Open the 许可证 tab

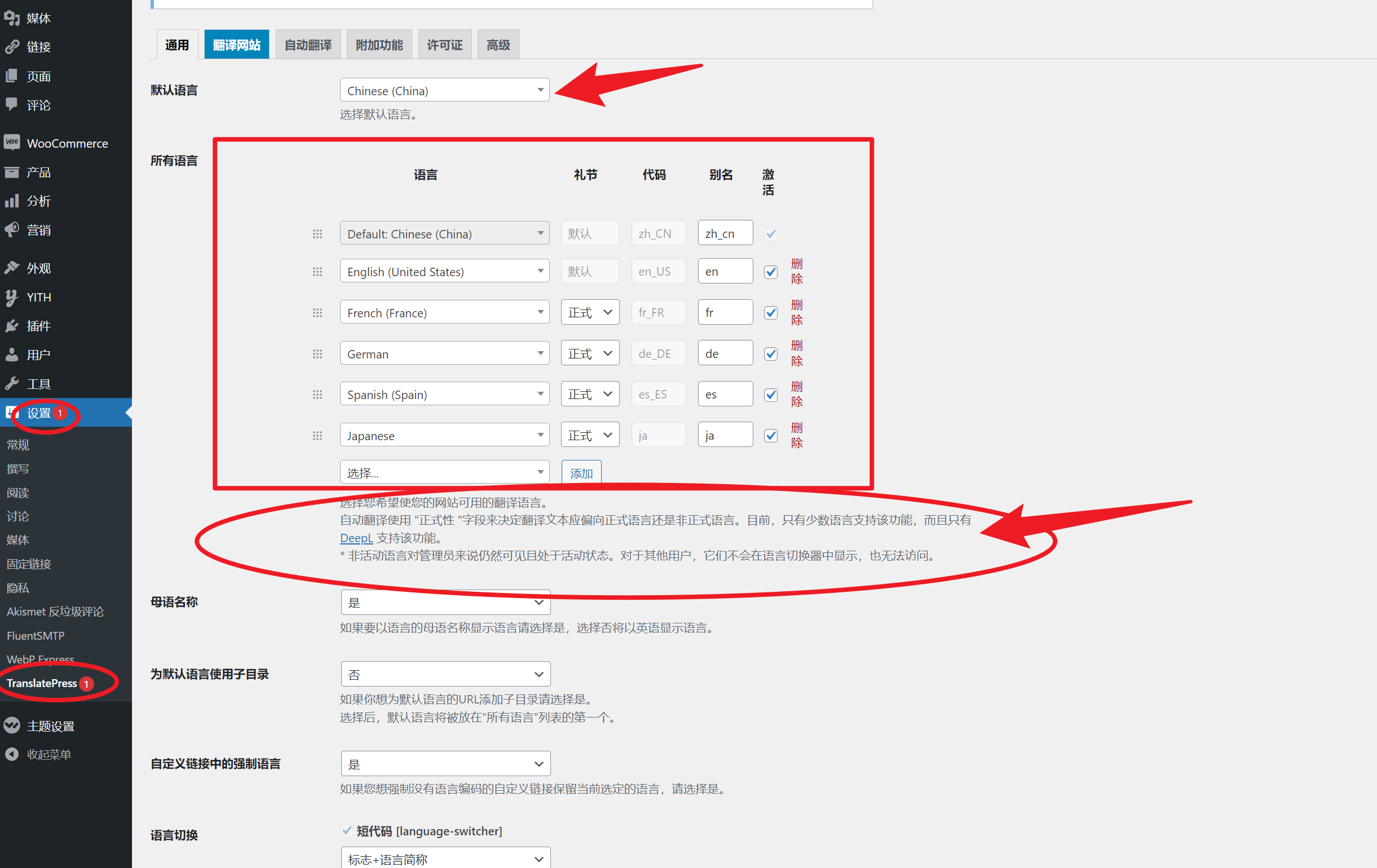[x=444, y=43]
